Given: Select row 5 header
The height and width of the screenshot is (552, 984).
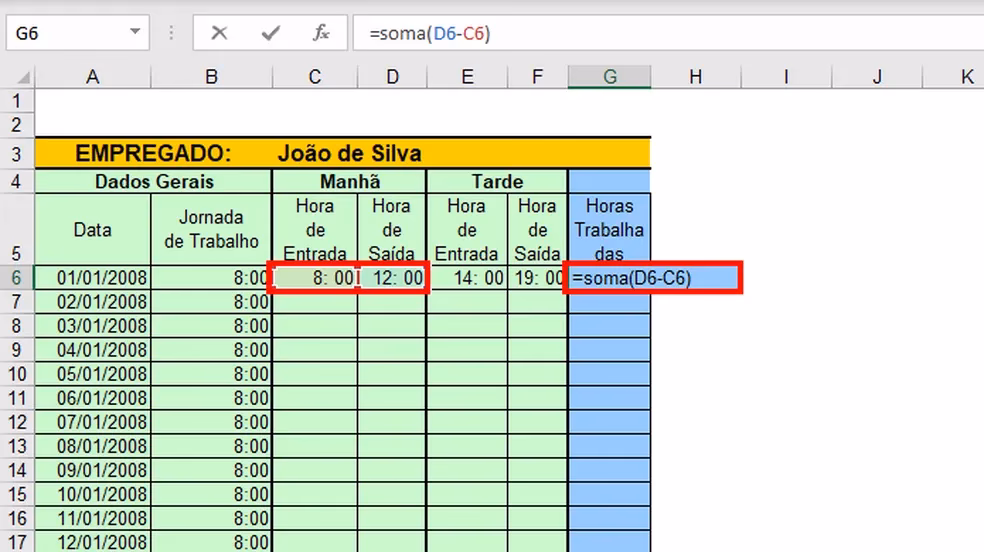Looking at the screenshot, I should tap(17, 229).
